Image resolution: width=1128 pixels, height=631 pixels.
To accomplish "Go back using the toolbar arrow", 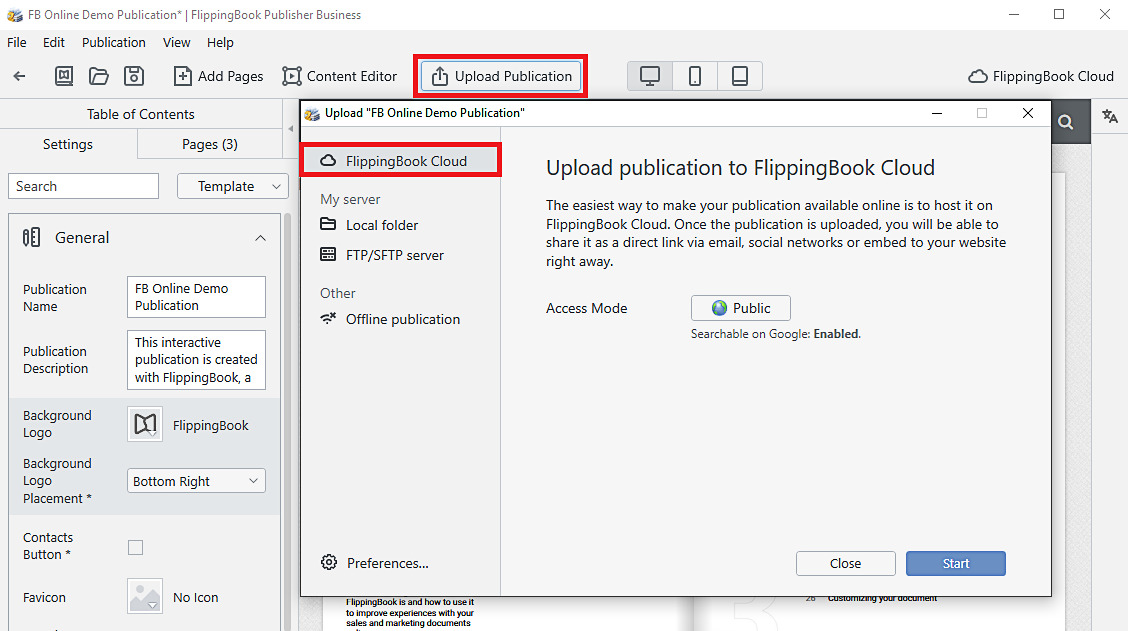I will (19, 76).
